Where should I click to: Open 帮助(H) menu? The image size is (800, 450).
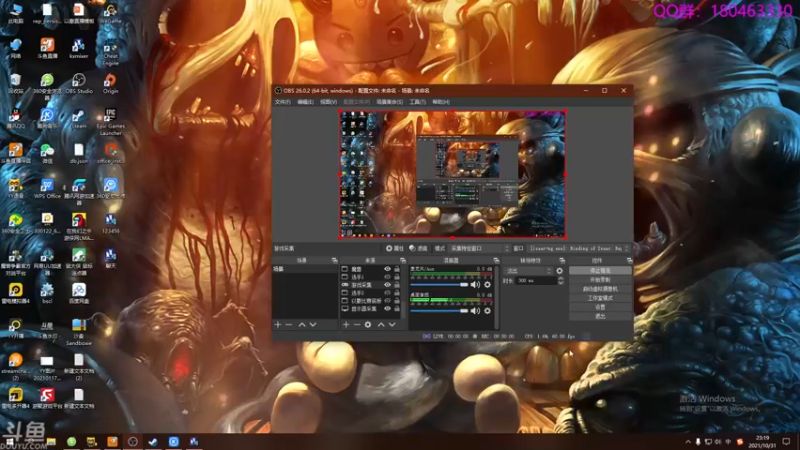[441, 102]
